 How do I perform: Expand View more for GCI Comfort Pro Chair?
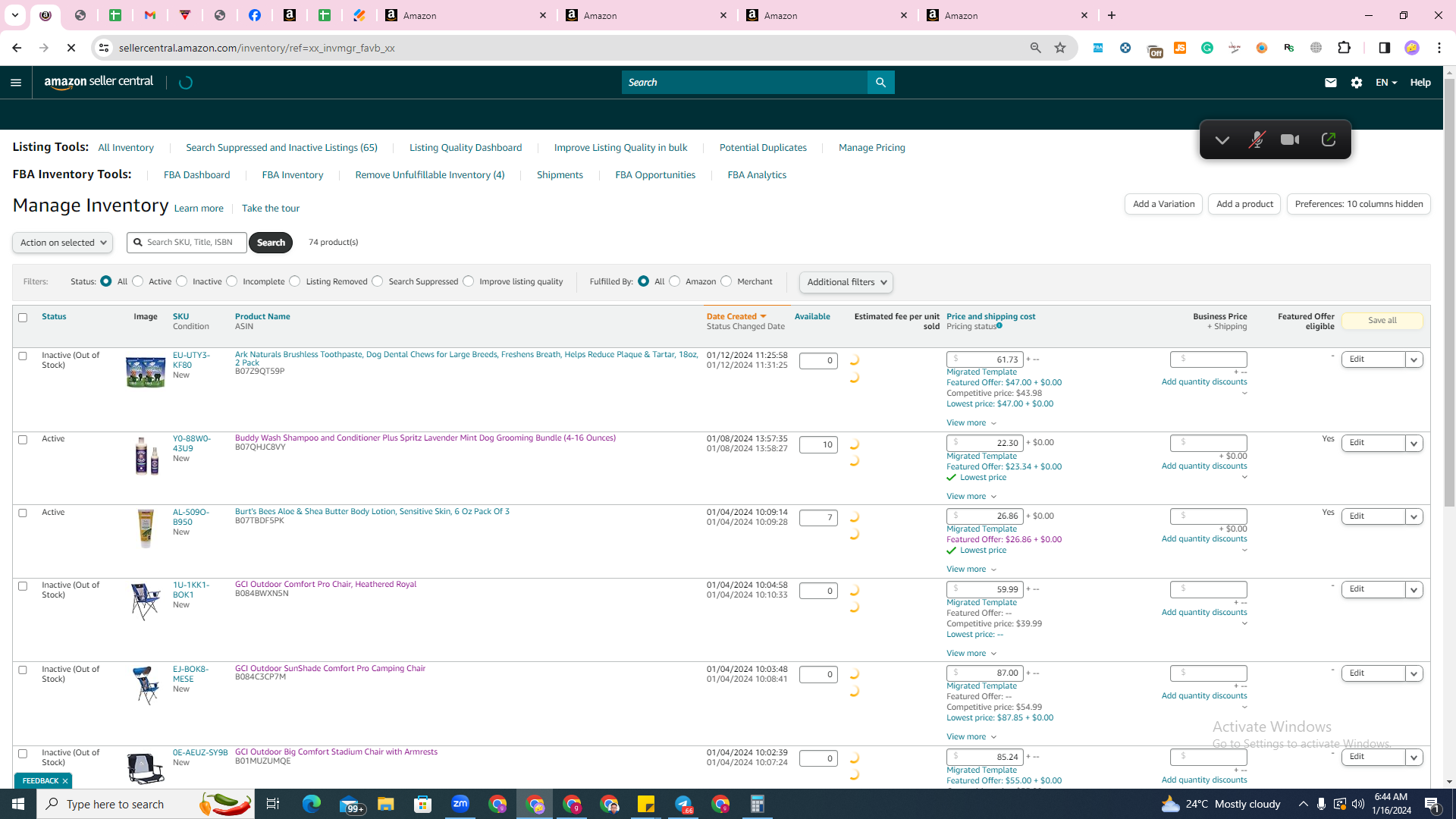(x=971, y=654)
